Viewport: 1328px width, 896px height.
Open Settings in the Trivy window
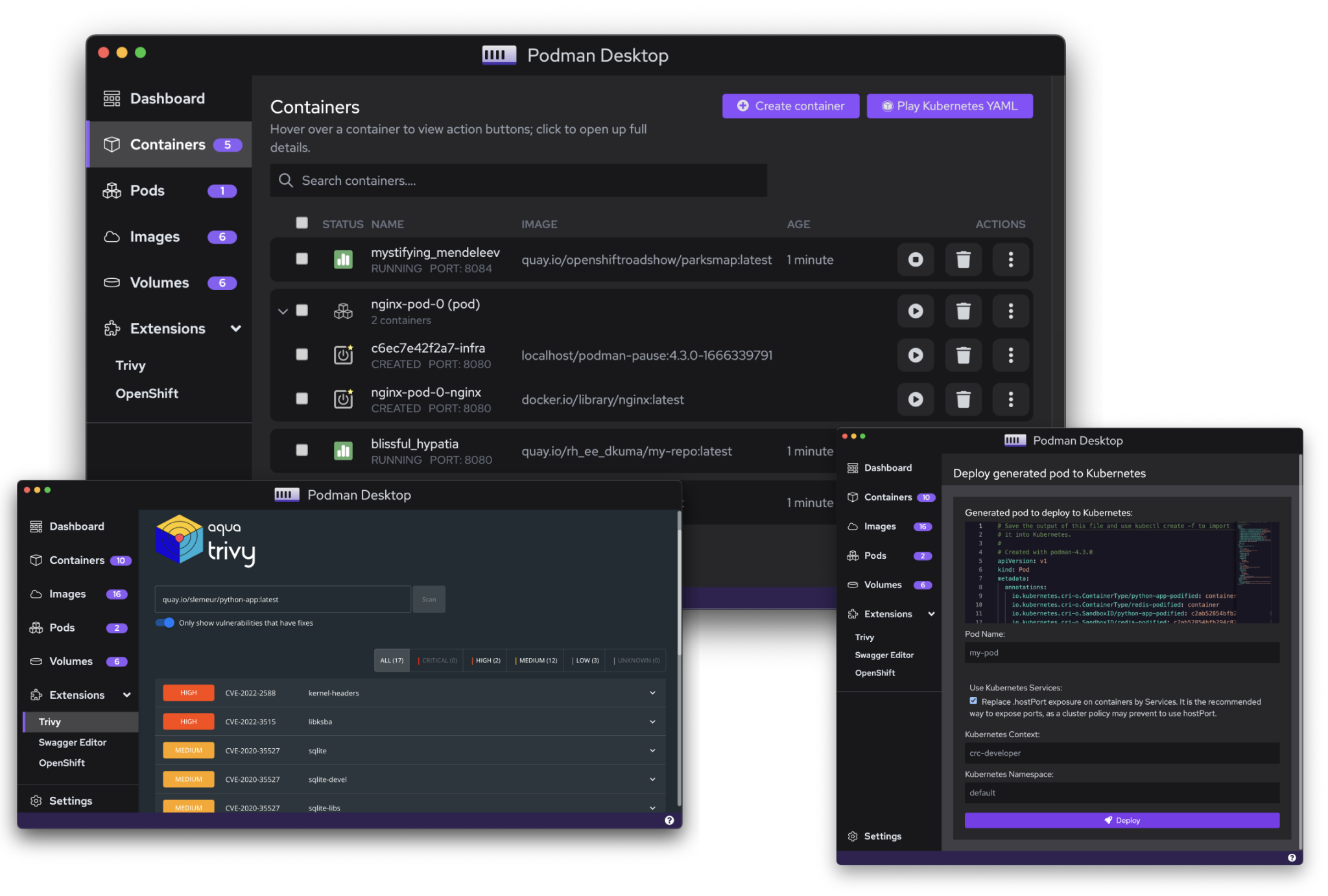click(x=70, y=801)
